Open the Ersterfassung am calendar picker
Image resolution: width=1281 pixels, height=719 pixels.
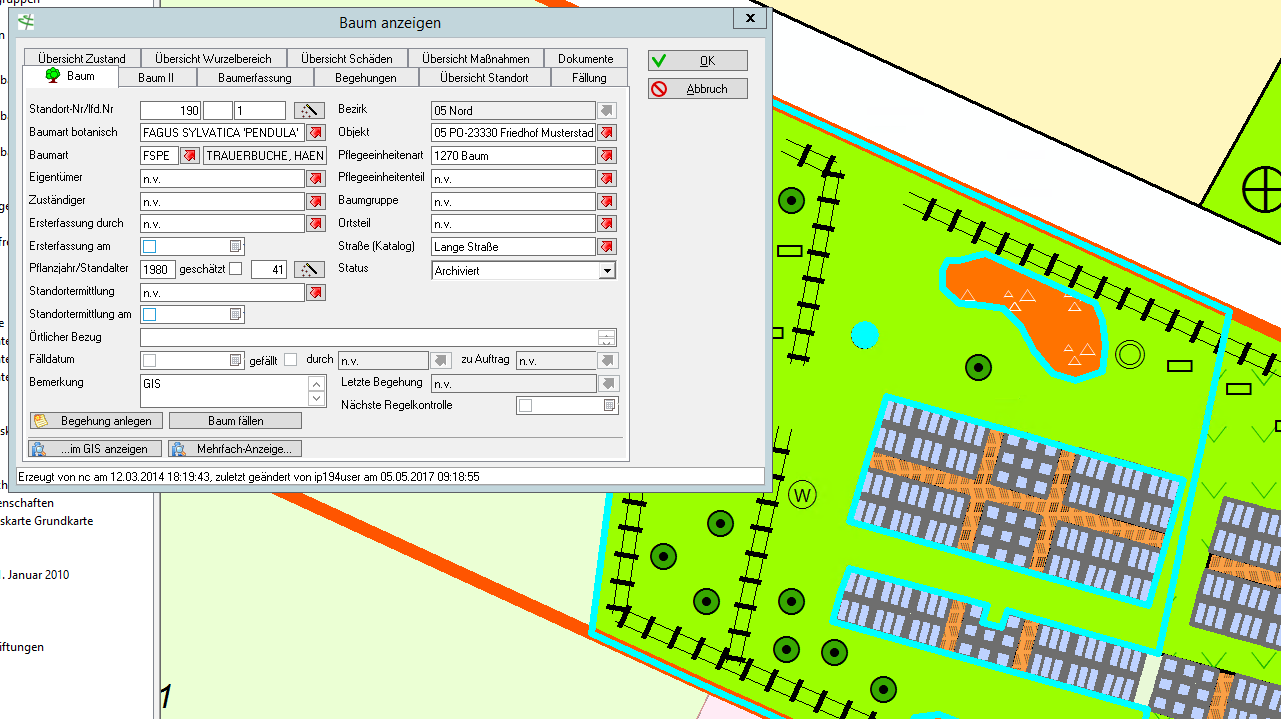coord(236,246)
